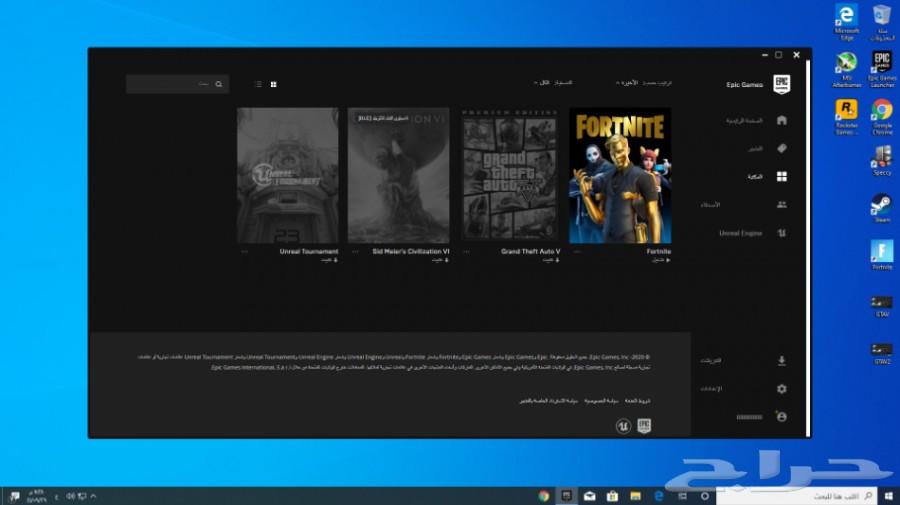This screenshot has height=505, width=900.
Task: Click the Epic Games logo in the footer
Action: (x=644, y=426)
